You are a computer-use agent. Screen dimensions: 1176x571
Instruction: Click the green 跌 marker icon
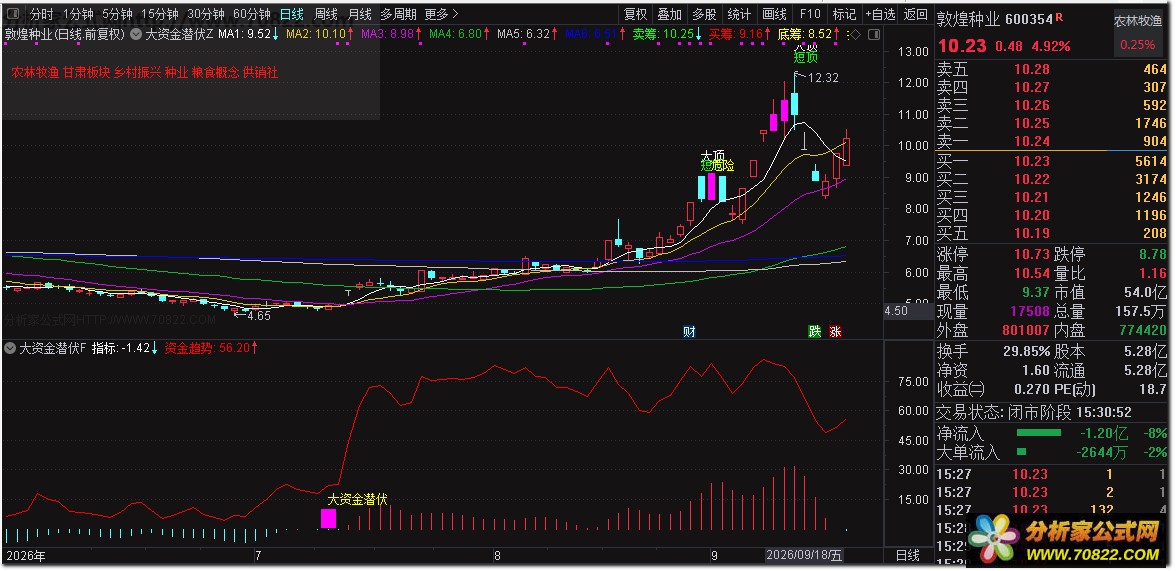(814, 332)
